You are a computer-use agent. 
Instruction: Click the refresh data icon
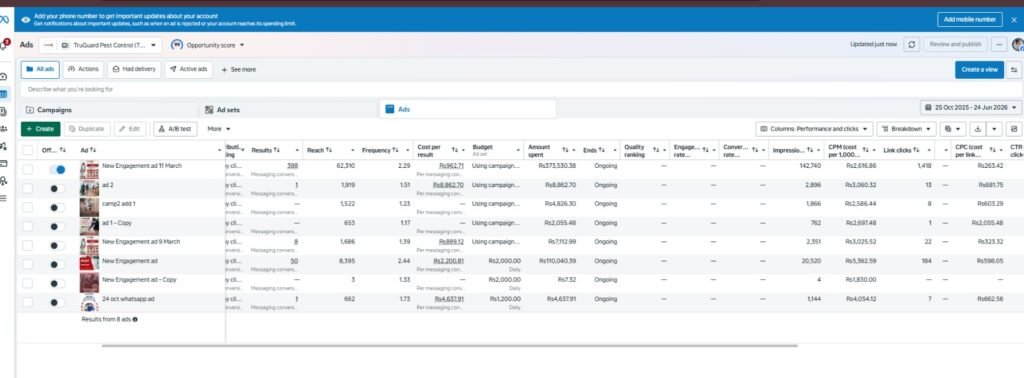(912, 44)
